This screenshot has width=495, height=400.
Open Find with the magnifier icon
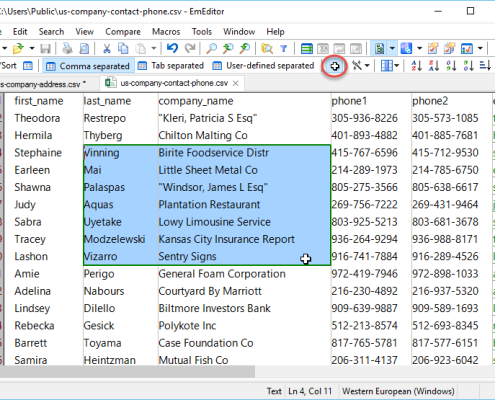pyautogui.click(x=211, y=49)
